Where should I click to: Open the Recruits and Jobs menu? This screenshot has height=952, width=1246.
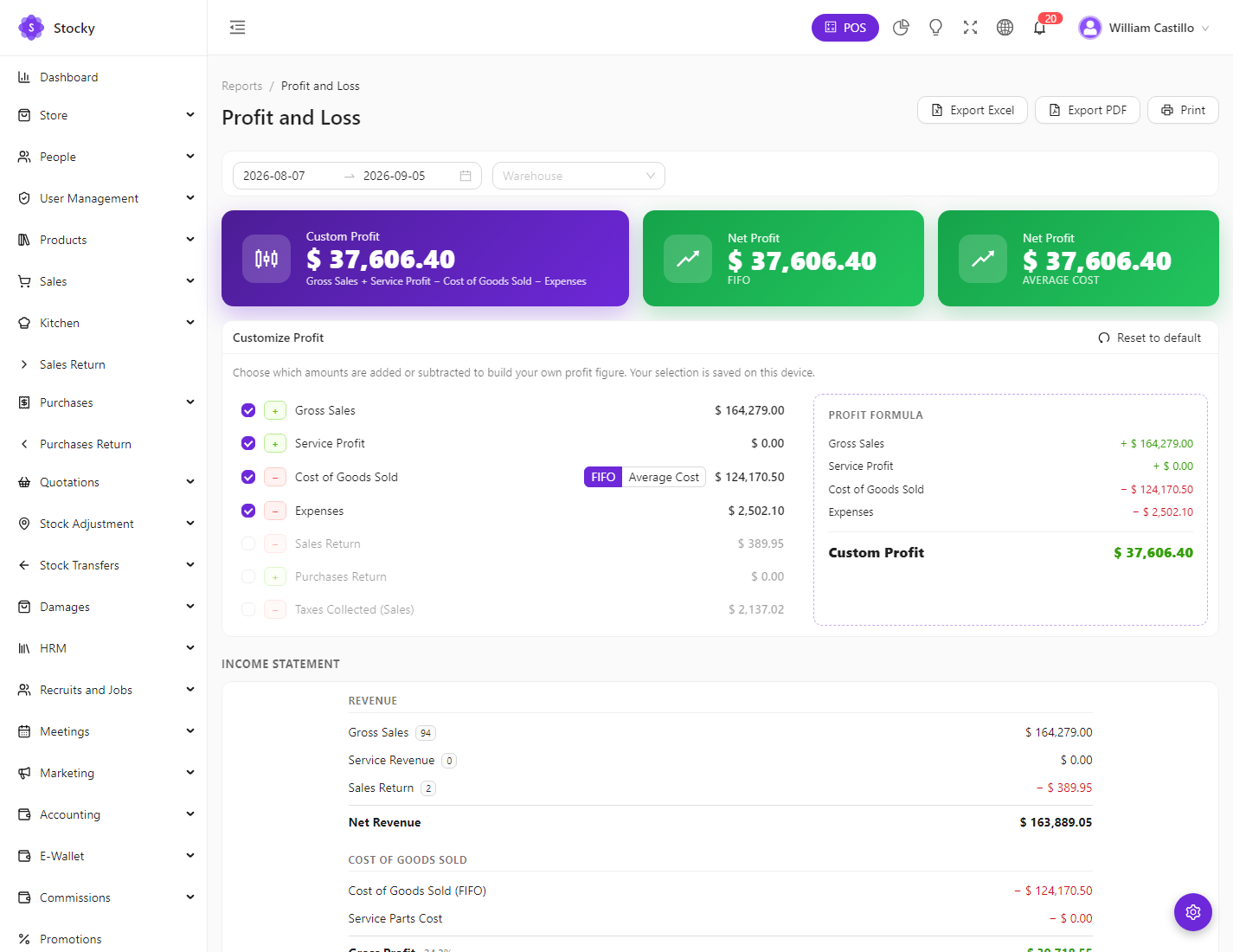(x=103, y=690)
